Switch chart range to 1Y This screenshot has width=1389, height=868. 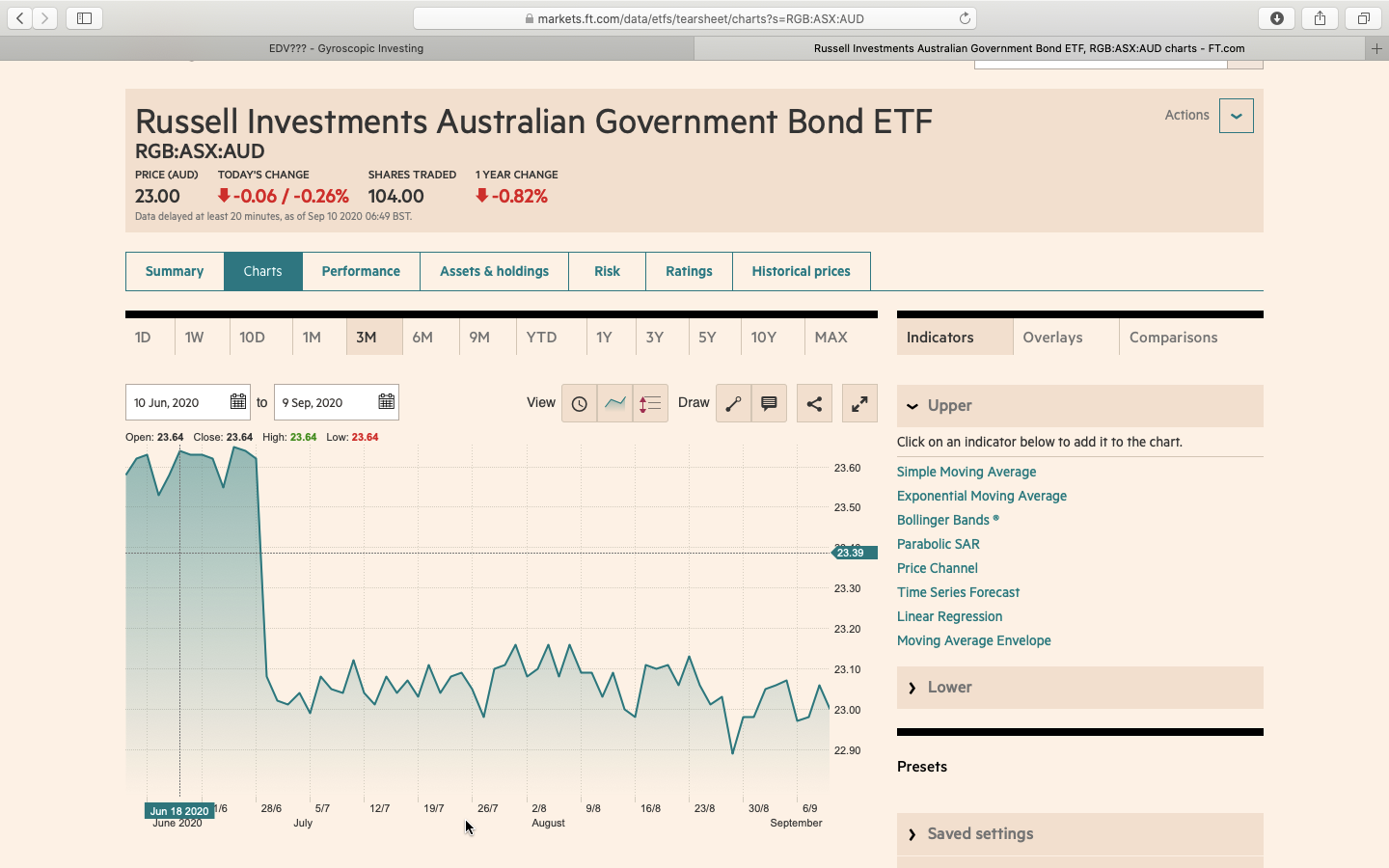point(604,338)
